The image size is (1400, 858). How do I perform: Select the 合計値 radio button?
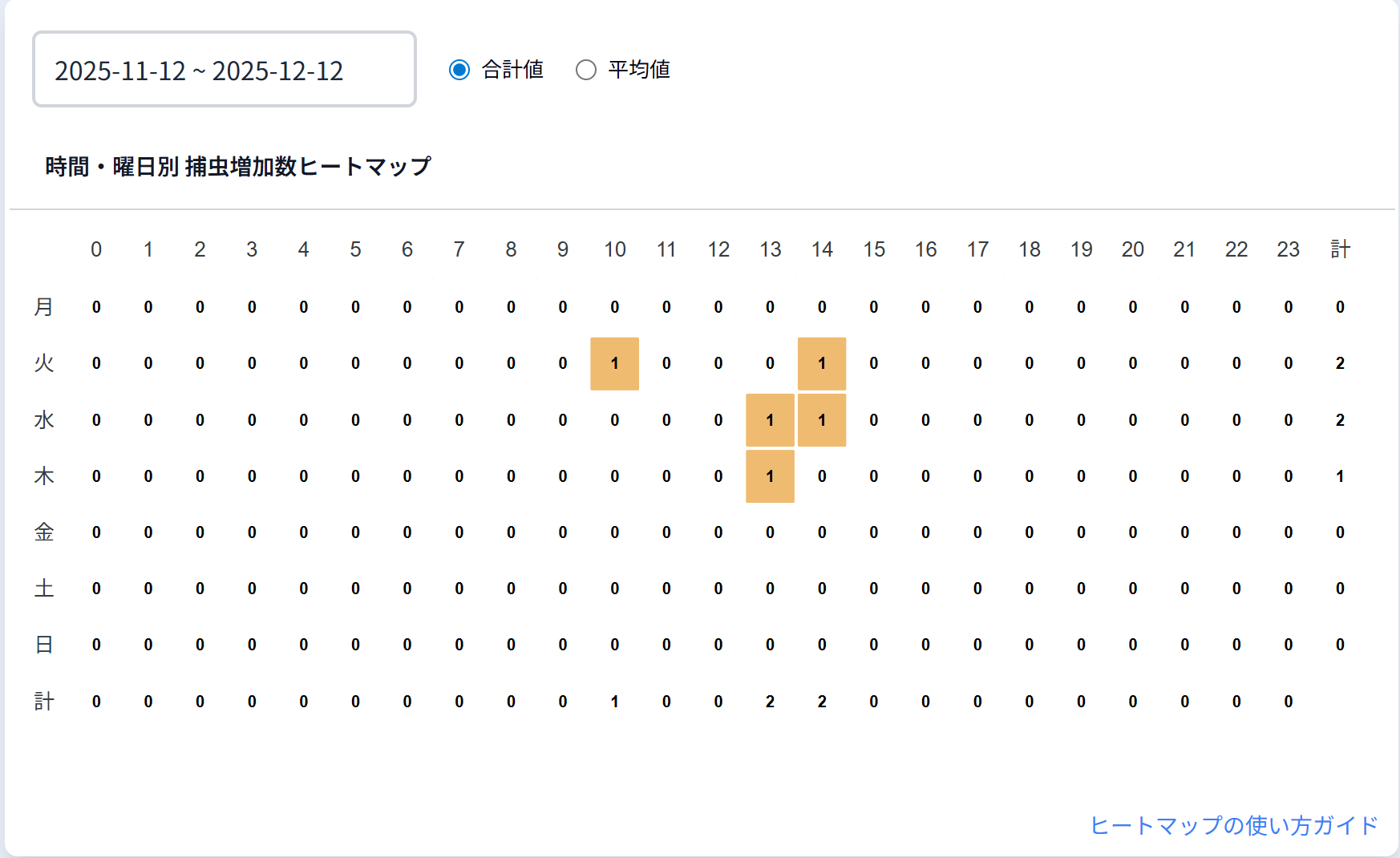pos(459,70)
